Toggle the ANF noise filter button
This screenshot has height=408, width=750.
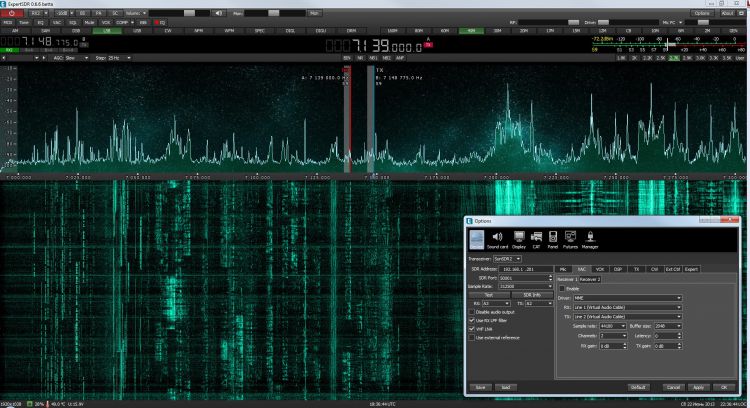(x=400, y=58)
